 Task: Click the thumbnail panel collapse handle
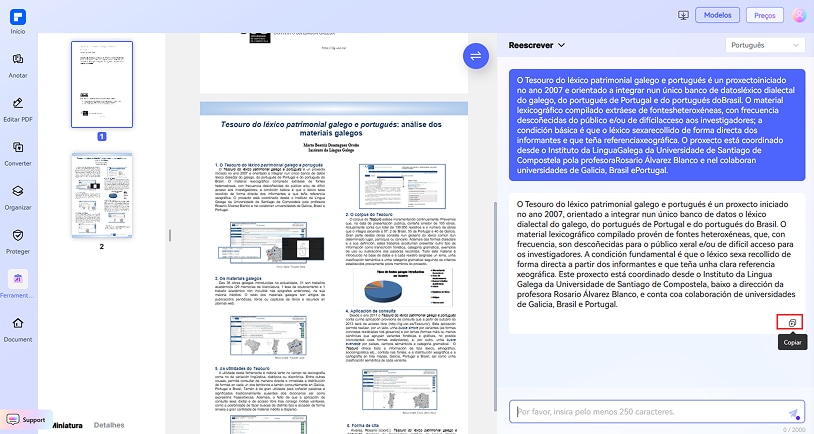coord(170,235)
